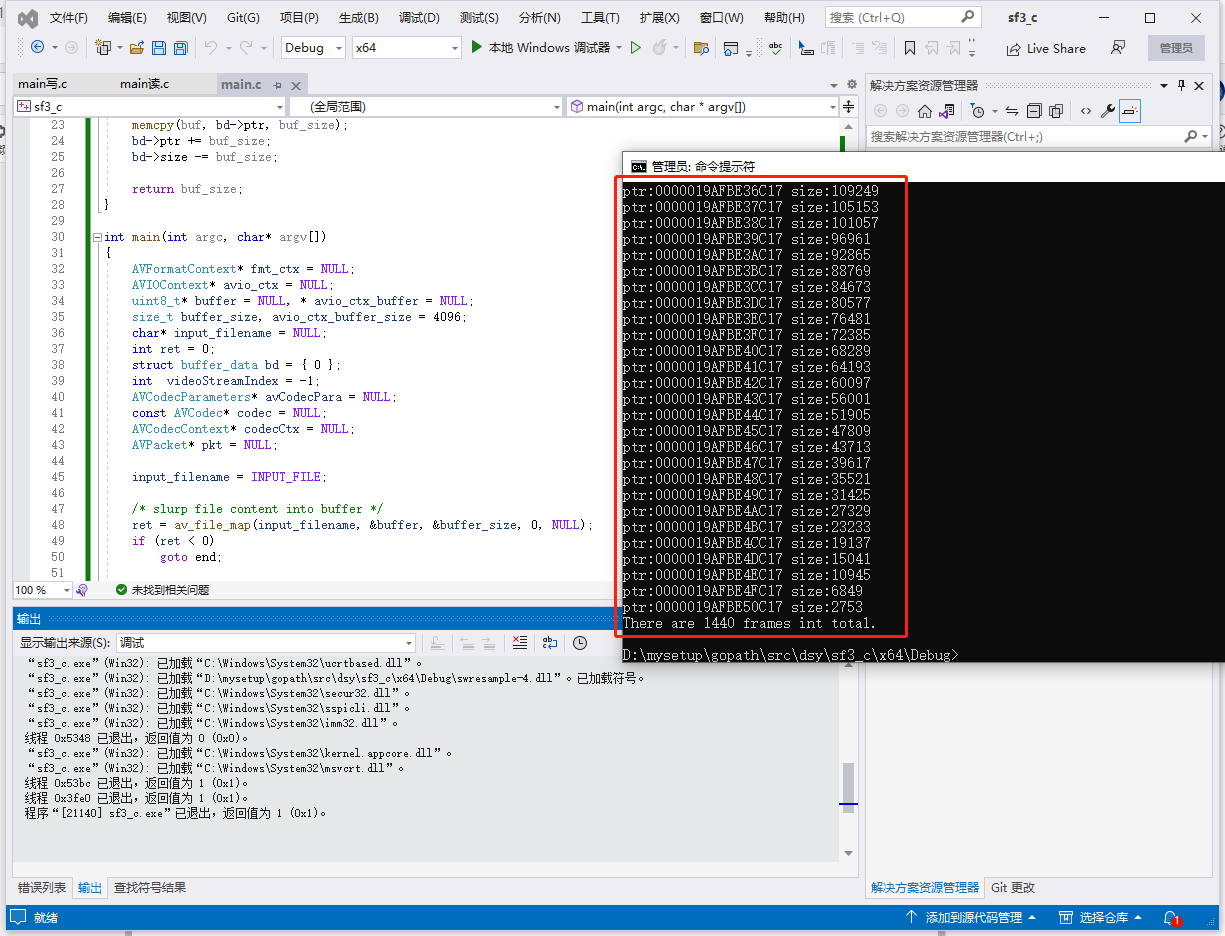The width and height of the screenshot is (1225, 936).
Task: Start without debugging using the outlined play icon
Action: click(x=635, y=47)
